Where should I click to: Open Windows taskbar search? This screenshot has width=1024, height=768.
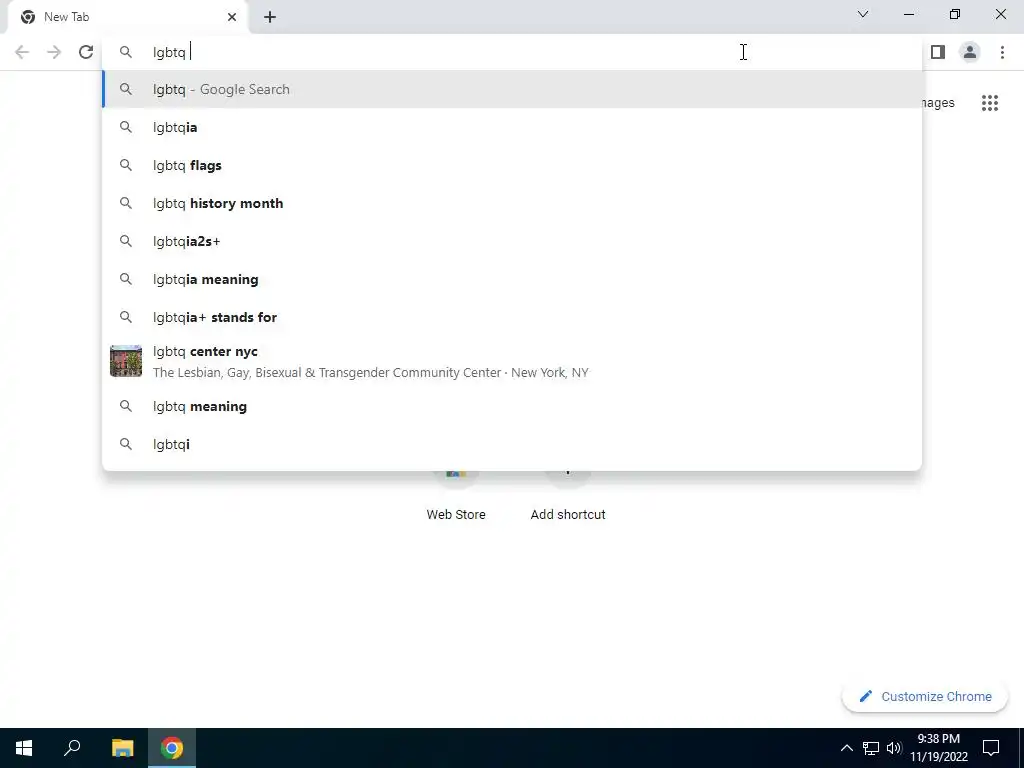click(x=72, y=748)
